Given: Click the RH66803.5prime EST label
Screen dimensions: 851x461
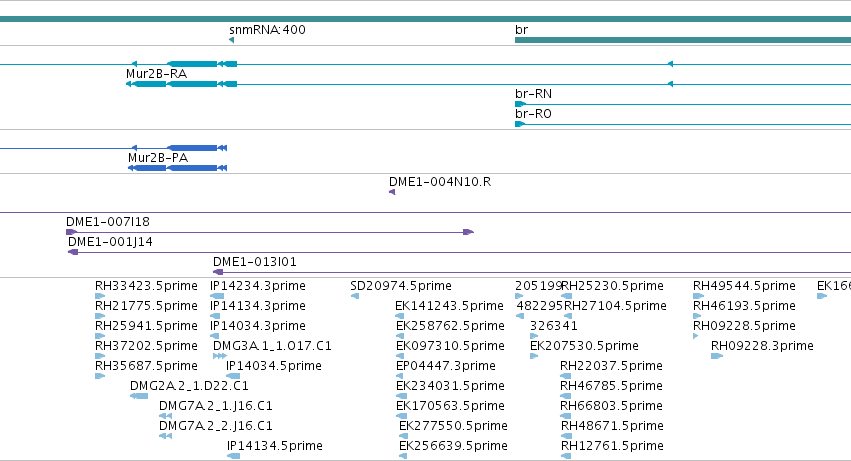Looking at the screenshot, I should 611,406.
